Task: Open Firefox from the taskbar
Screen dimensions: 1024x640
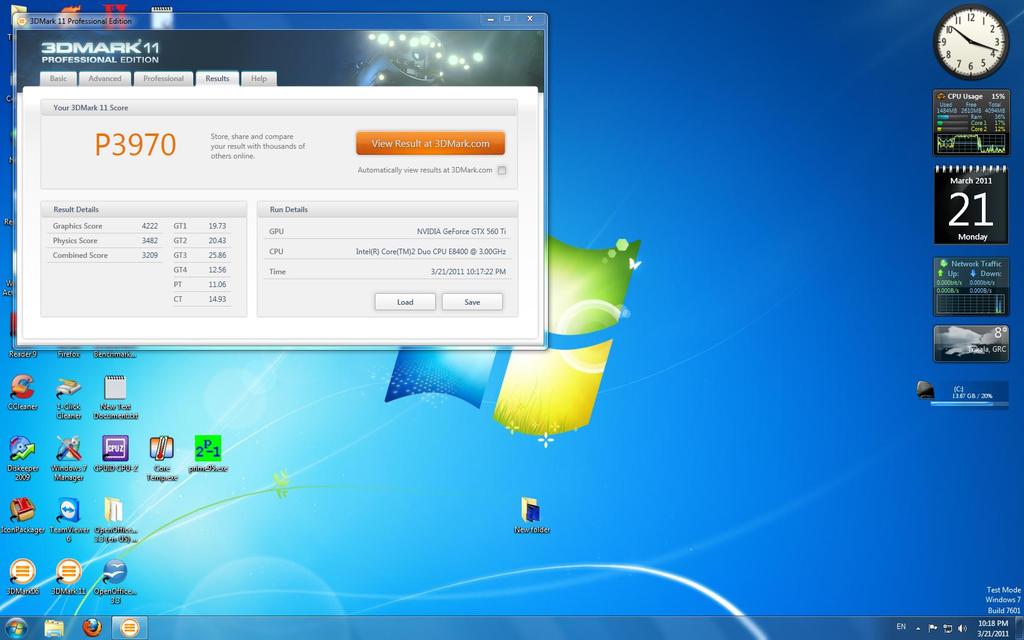Action: [92, 628]
